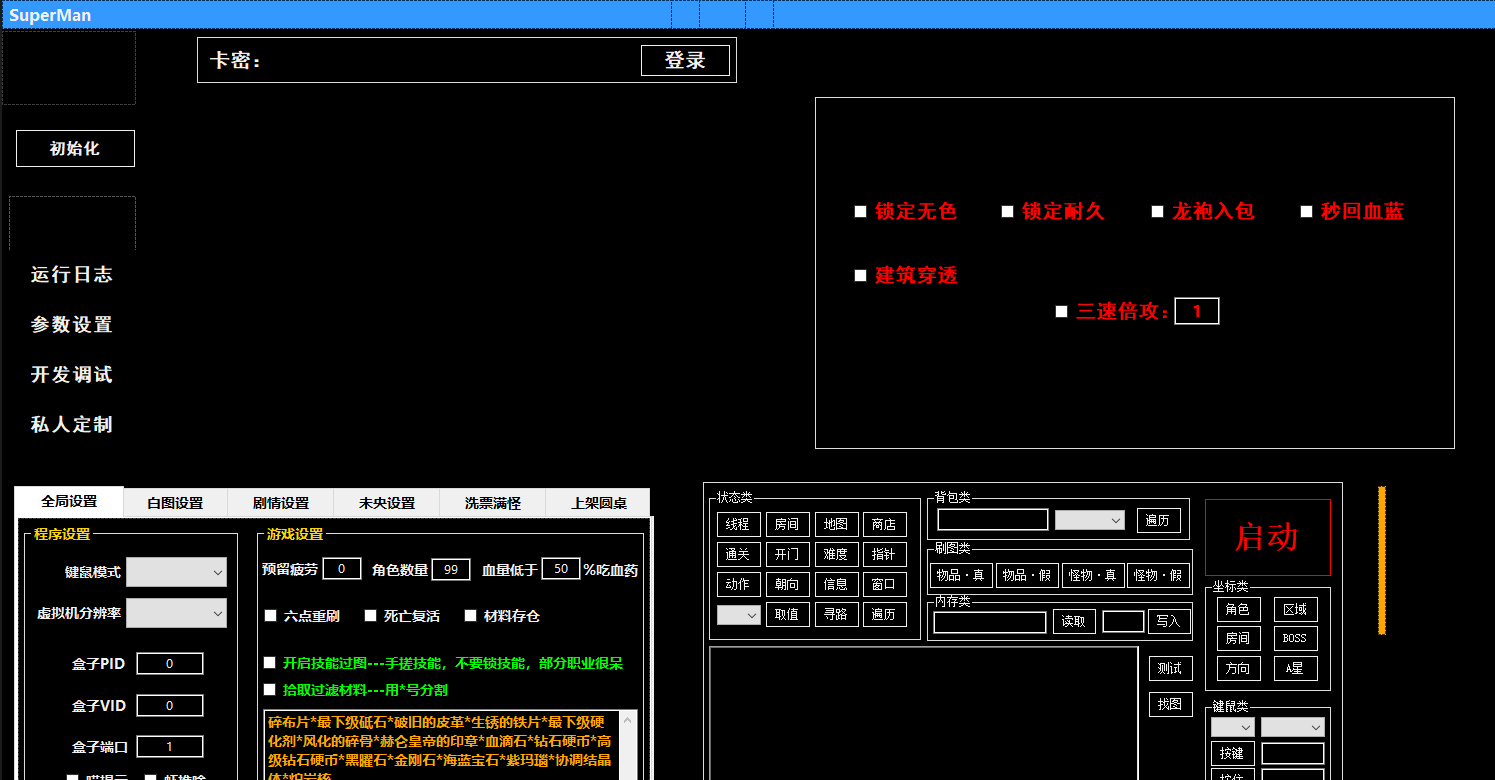
Task: Click the BOSS coordinate tool
Action: 1293,638
